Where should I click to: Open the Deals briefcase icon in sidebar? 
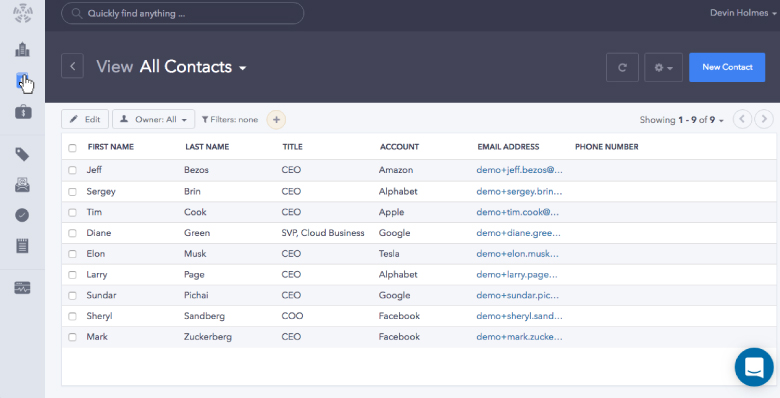coord(23,112)
